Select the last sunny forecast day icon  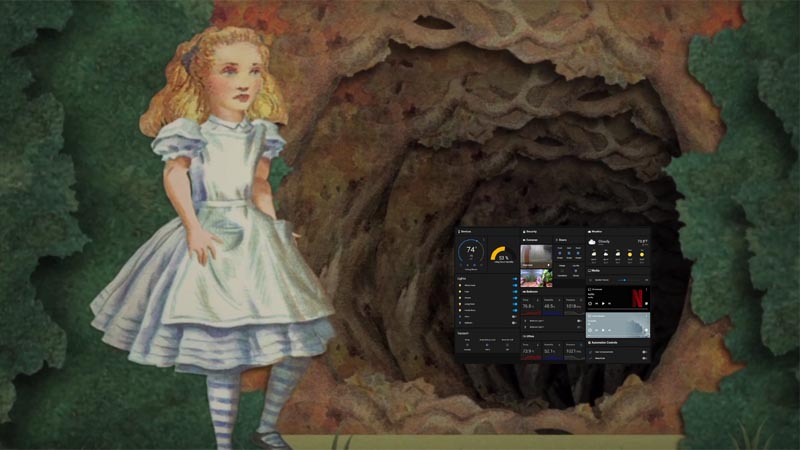(x=642, y=254)
